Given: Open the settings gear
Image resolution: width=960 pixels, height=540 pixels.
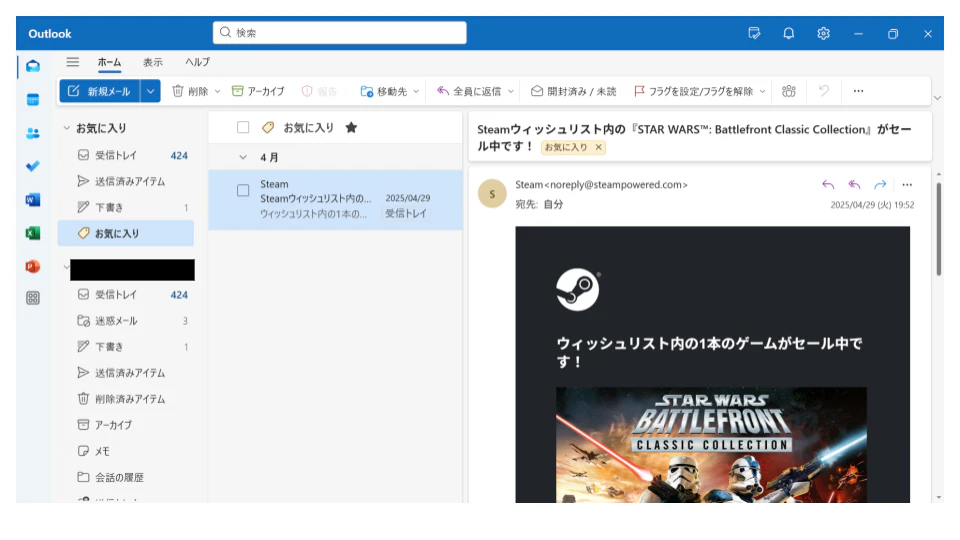Looking at the screenshot, I should pyautogui.click(x=823, y=33).
